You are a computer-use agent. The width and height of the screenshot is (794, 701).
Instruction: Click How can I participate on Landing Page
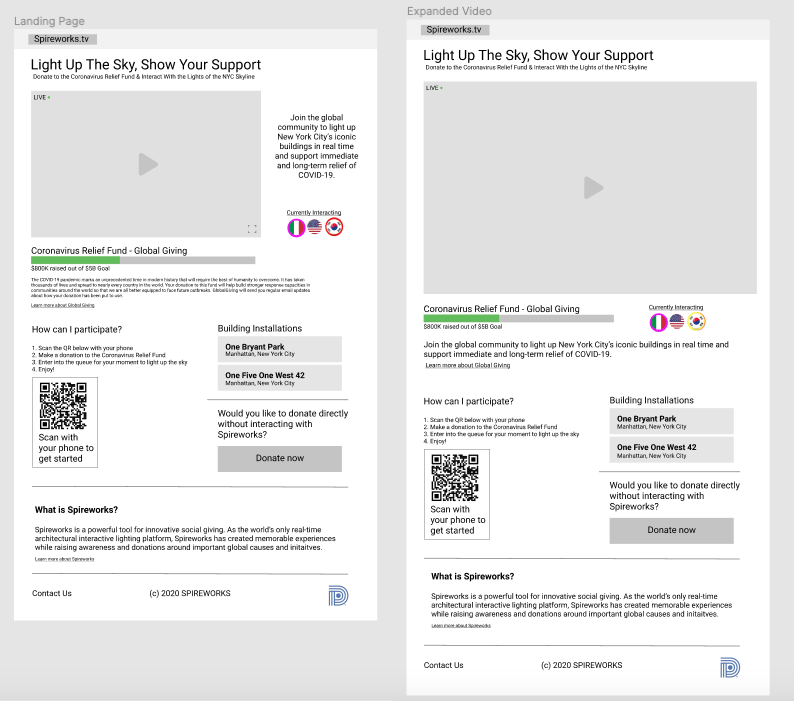click(77, 330)
